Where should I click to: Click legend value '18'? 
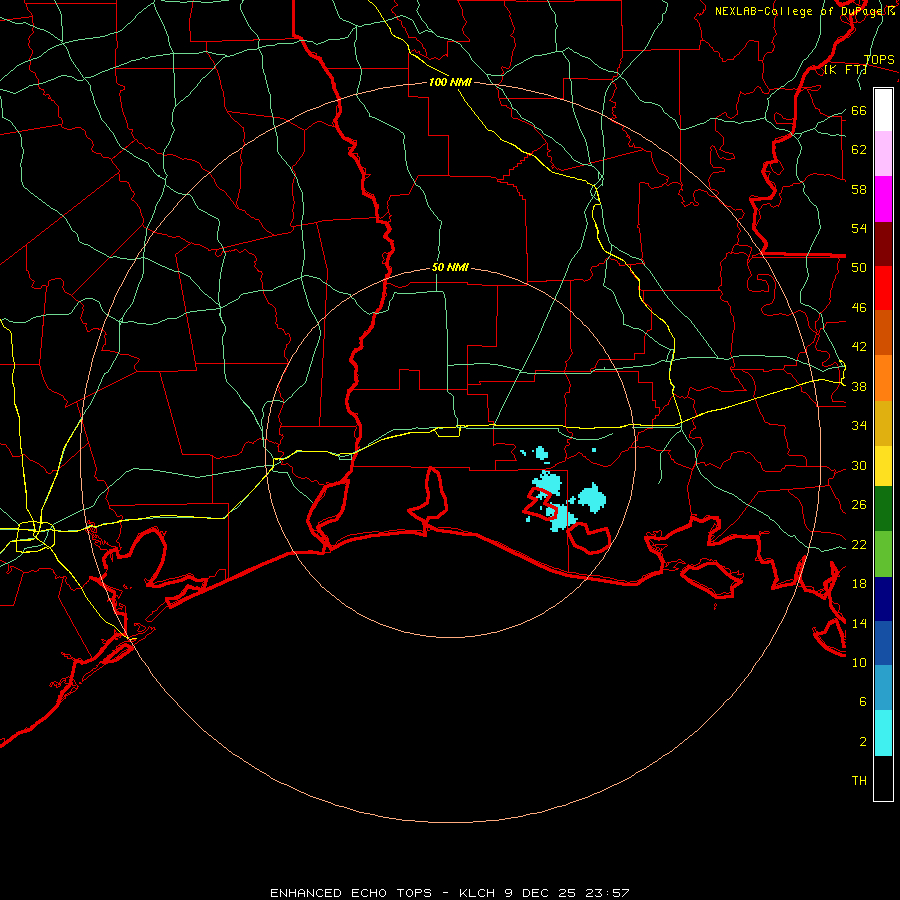pos(859,584)
